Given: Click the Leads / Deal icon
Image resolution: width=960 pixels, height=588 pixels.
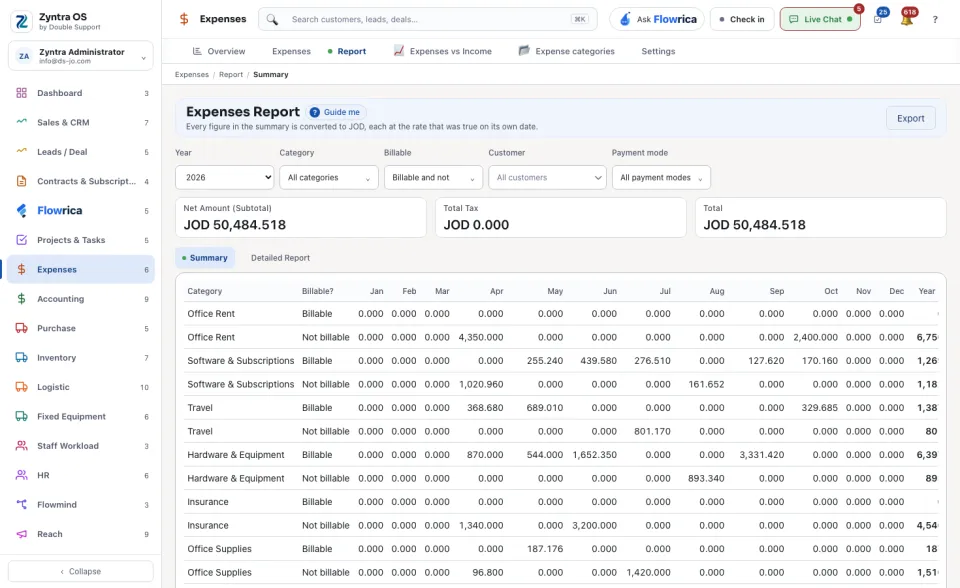Looking at the screenshot, I should pyautogui.click(x=21, y=151).
